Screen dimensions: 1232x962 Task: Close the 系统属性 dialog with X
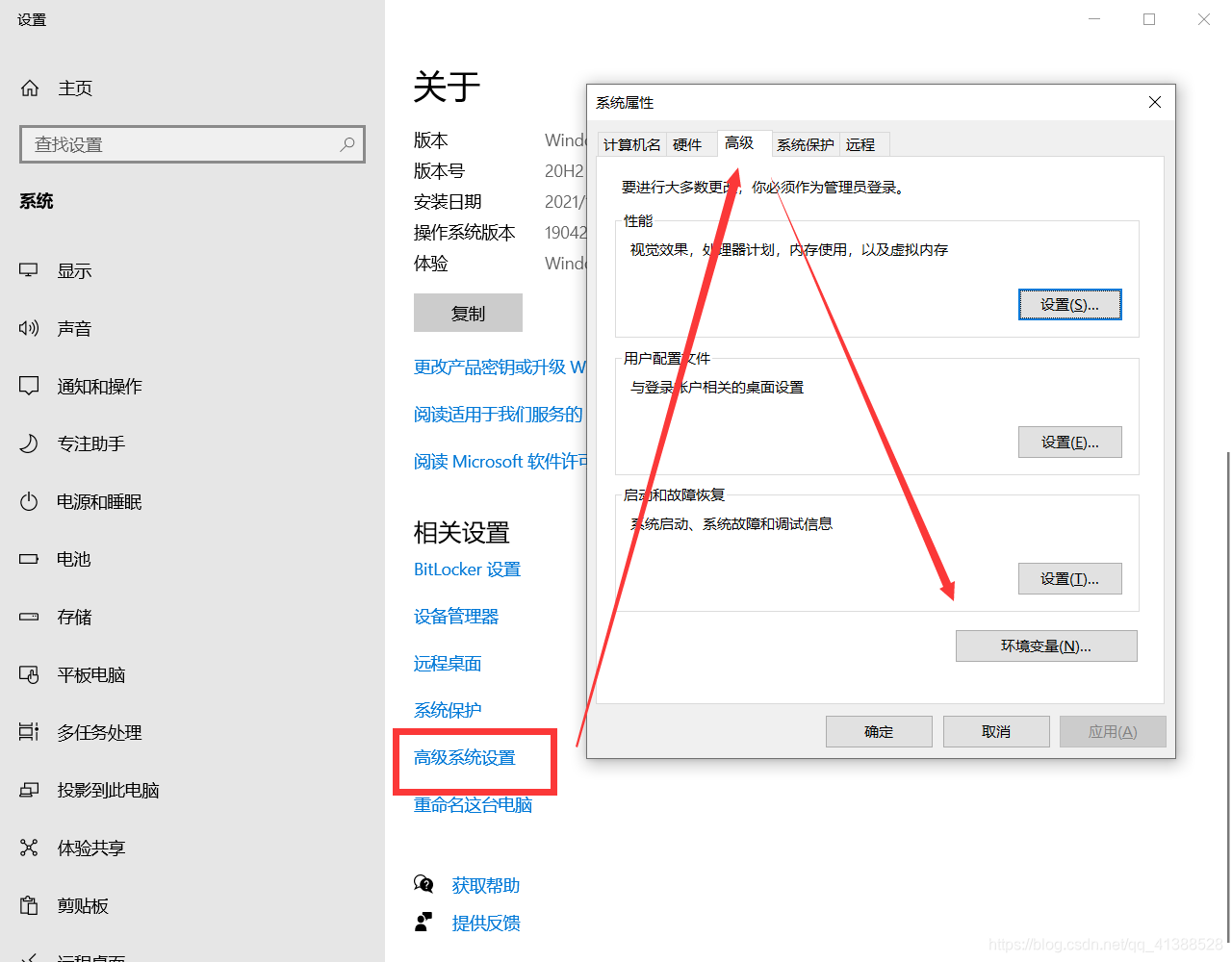1155,102
